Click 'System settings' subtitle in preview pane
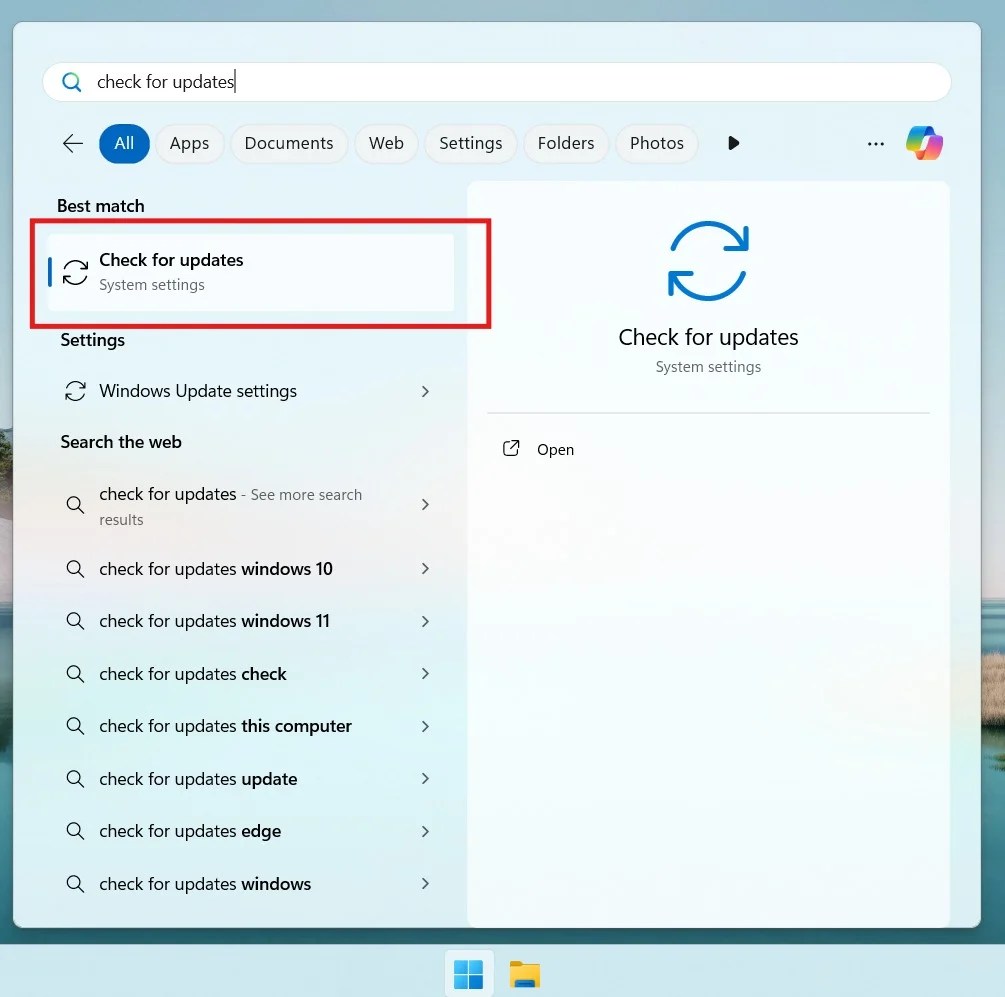This screenshot has width=1005, height=997. pos(708,367)
